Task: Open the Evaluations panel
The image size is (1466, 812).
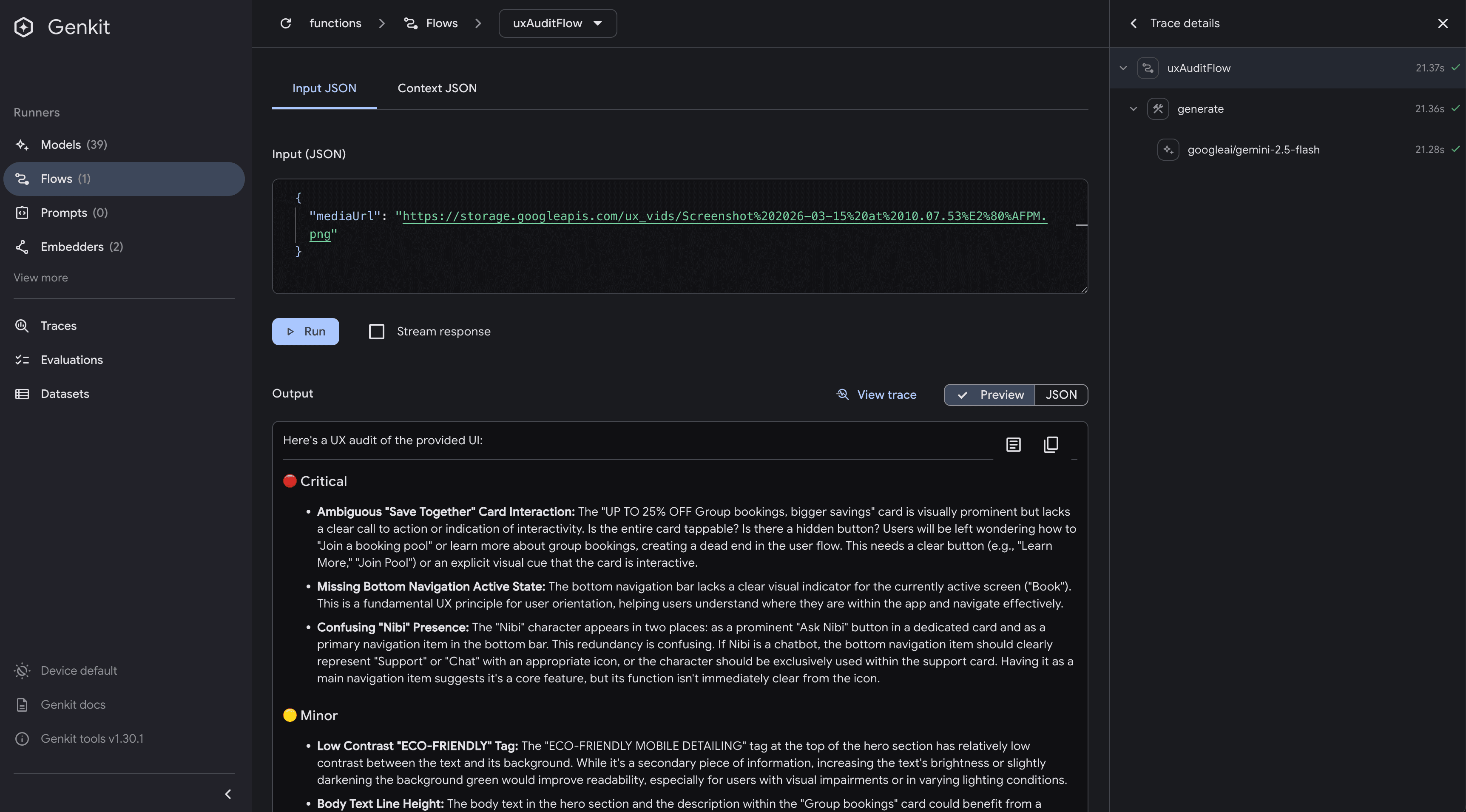Action: coord(72,360)
